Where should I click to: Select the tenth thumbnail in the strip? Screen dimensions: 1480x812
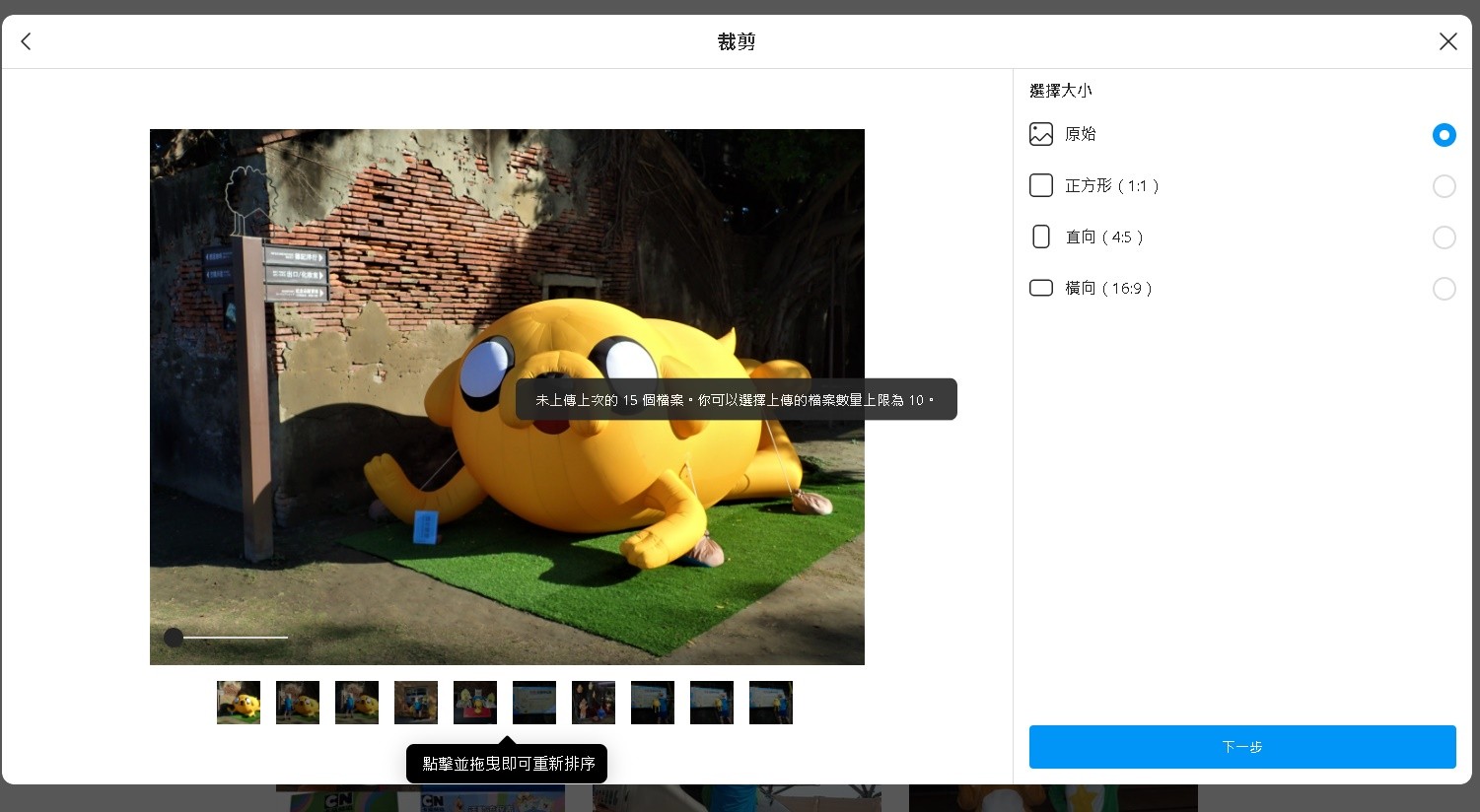point(771,703)
